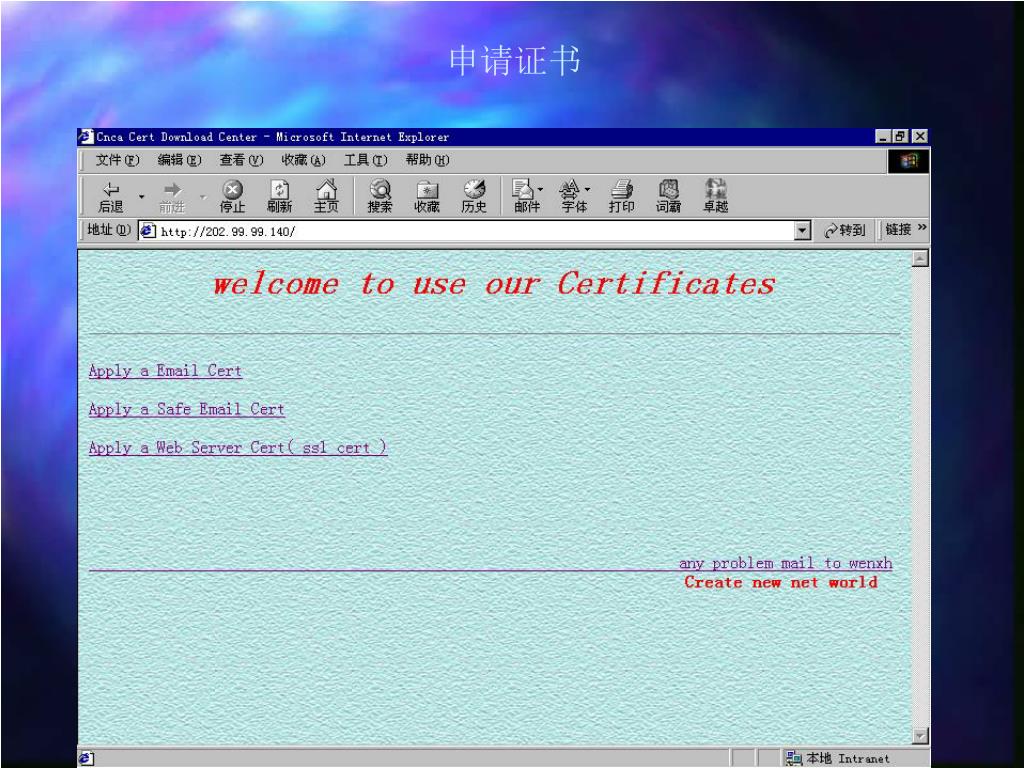Viewport: 1024px width, 768px height.
Task: Click the Stop (停止) toolbar icon
Action: pos(232,196)
